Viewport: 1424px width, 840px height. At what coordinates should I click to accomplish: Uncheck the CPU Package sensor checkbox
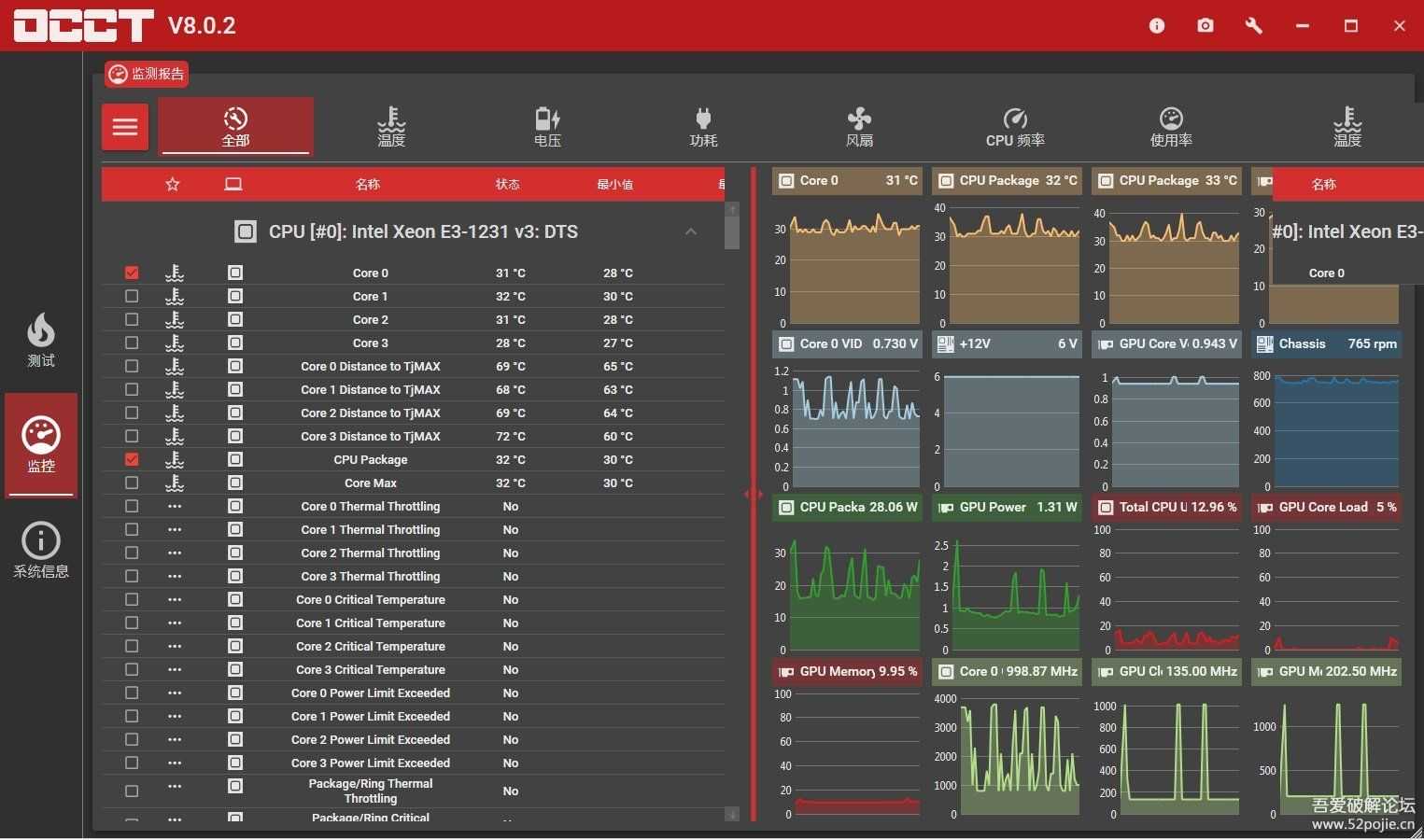pyautogui.click(x=131, y=459)
